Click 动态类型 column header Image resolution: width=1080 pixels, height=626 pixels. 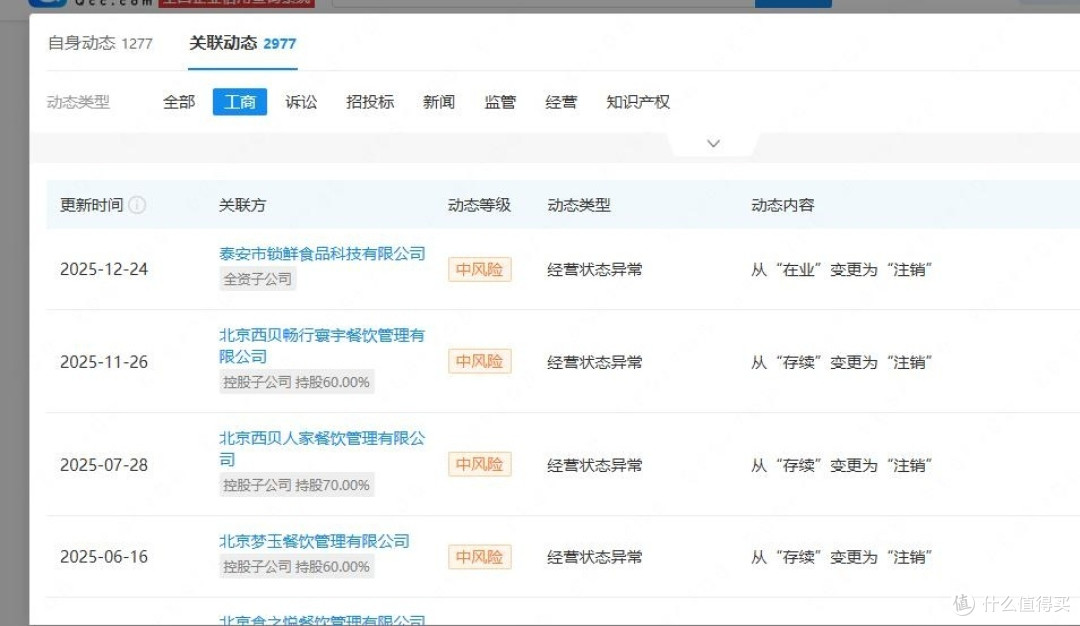579,205
